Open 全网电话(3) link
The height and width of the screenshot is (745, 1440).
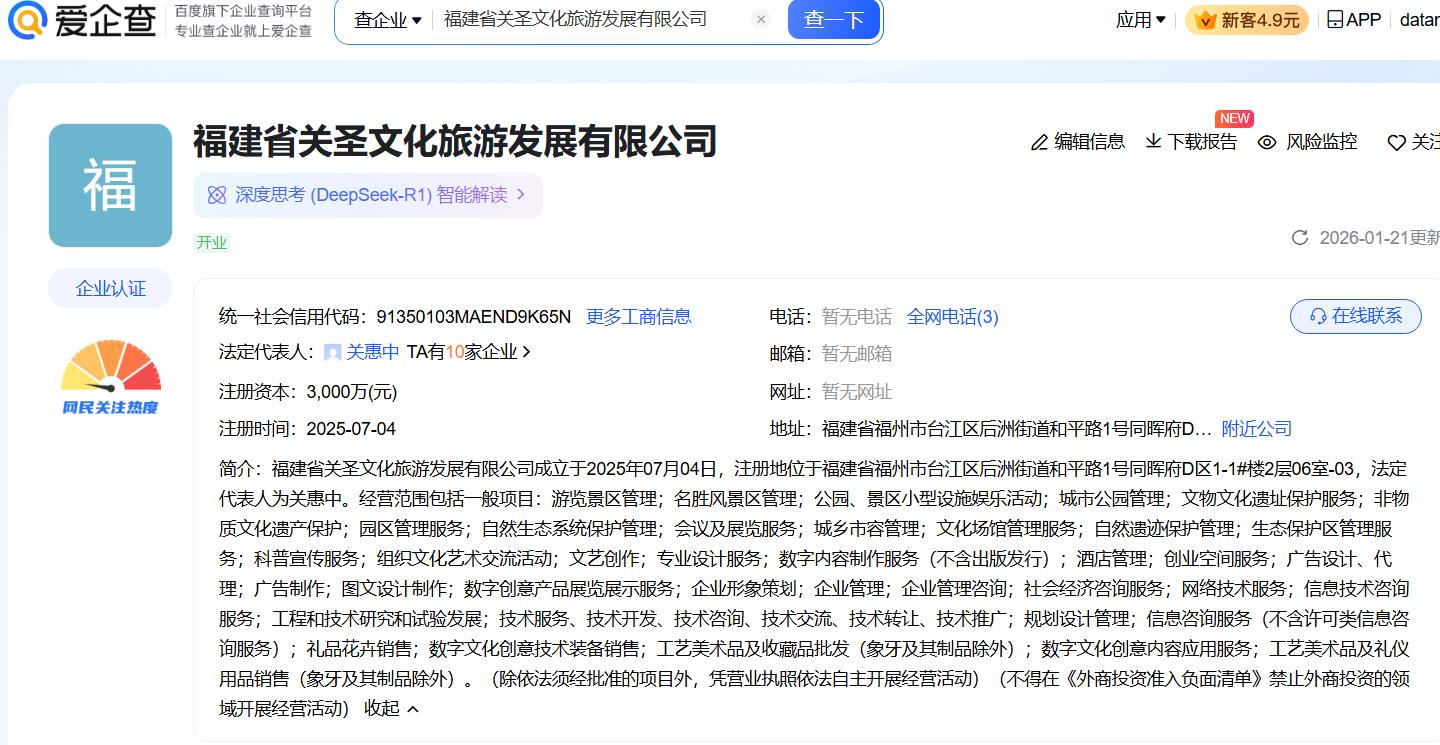(952, 317)
